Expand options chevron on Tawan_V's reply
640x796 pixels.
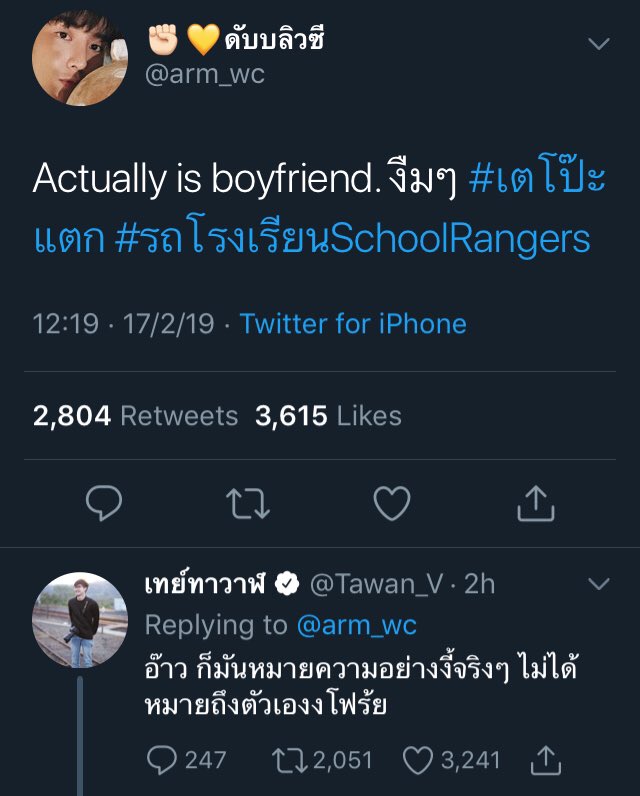(598, 584)
